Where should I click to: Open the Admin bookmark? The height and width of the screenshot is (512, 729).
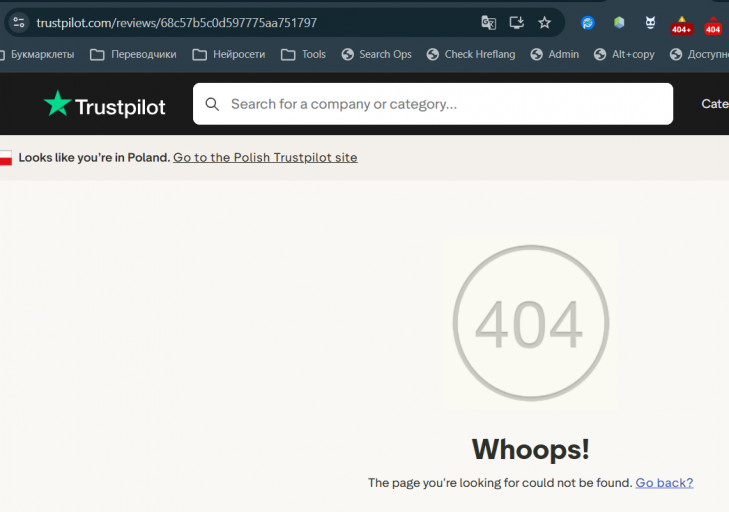coord(555,54)
